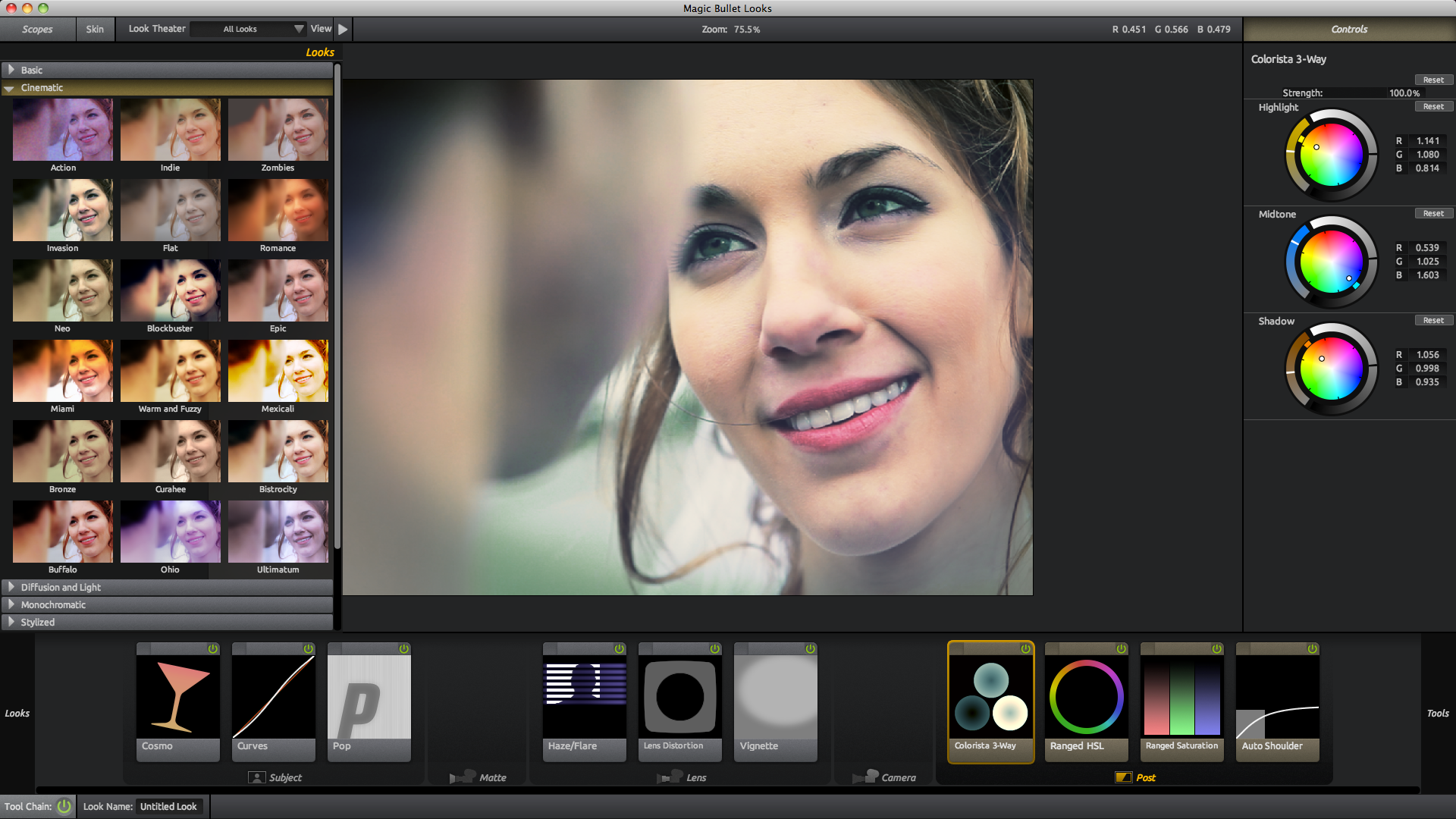
Task: Open the Scopes panel tab
Action: [x=36, y=29]
